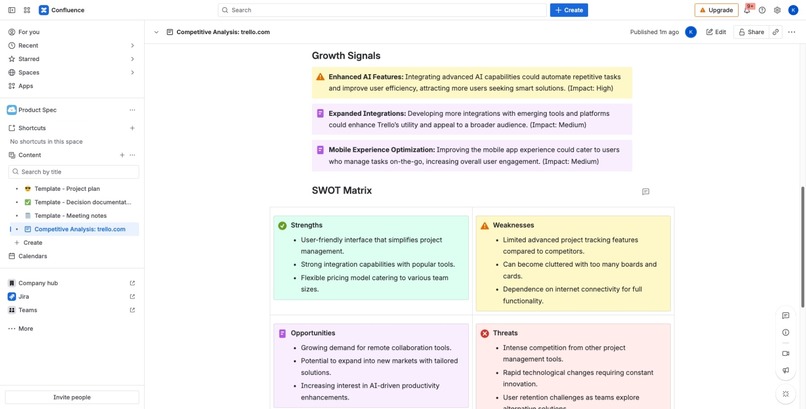Screen dimensions: 806x409
Task: Open Template - Meeting notes page
Action: pyautogui.click(x=70, y=215)
